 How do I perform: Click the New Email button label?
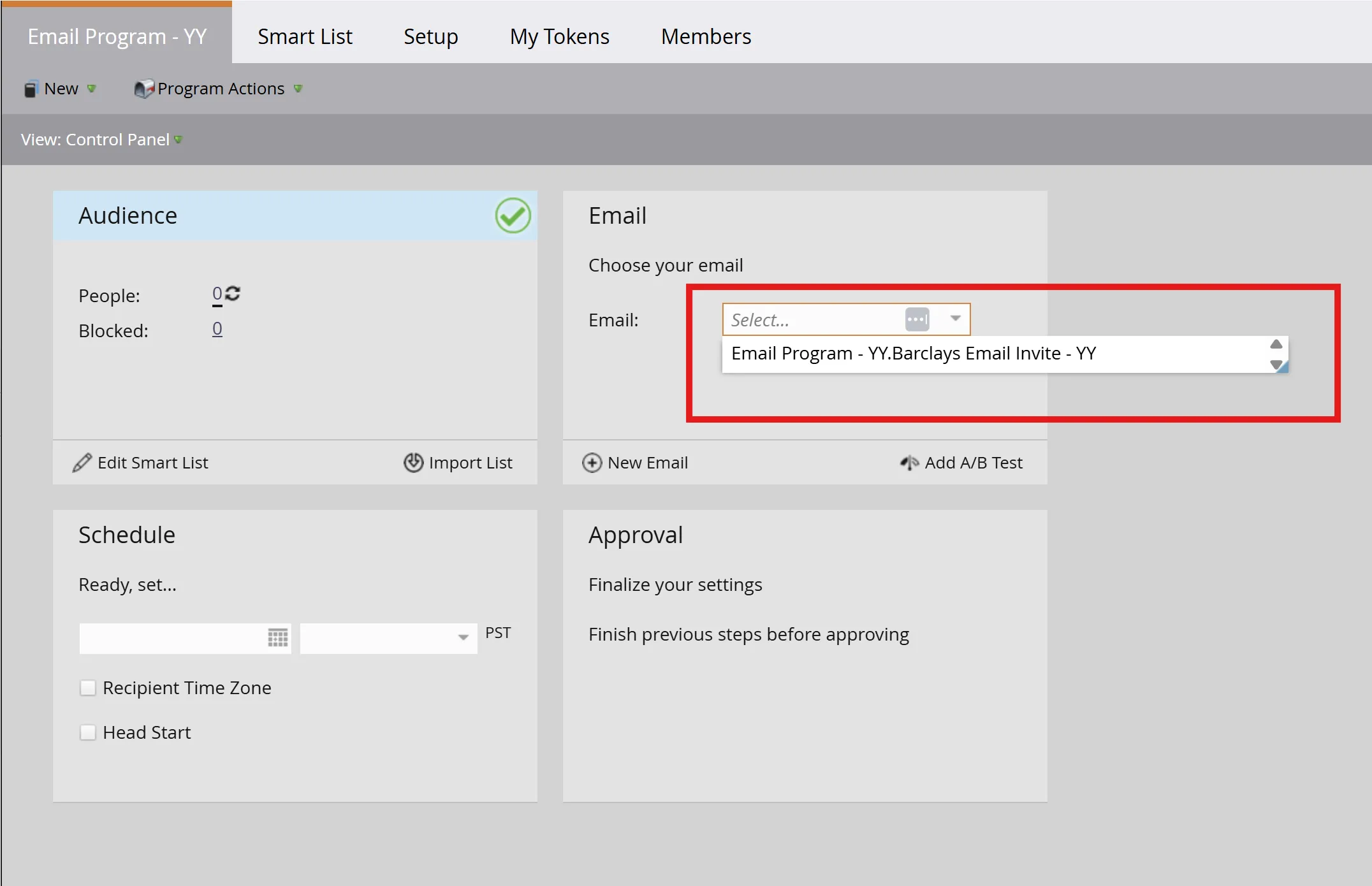pyautogui.click(x=648, y=463)
